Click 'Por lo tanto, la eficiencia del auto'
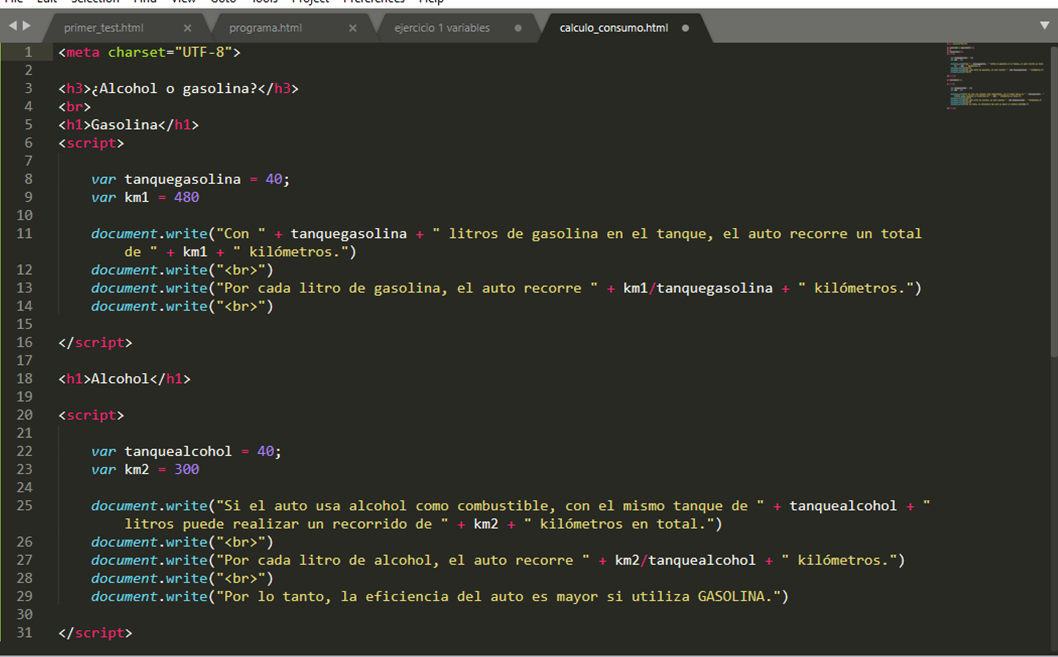 coord(374,597)
